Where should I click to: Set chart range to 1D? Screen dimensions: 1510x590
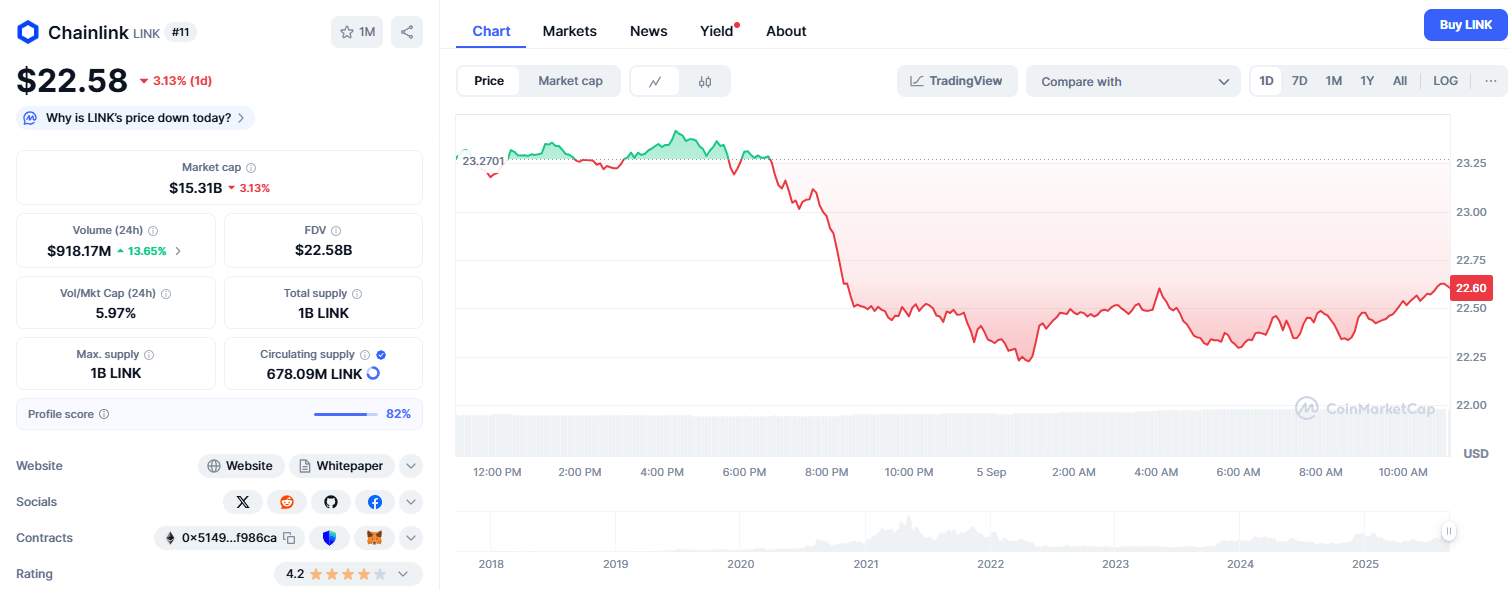1267,81
